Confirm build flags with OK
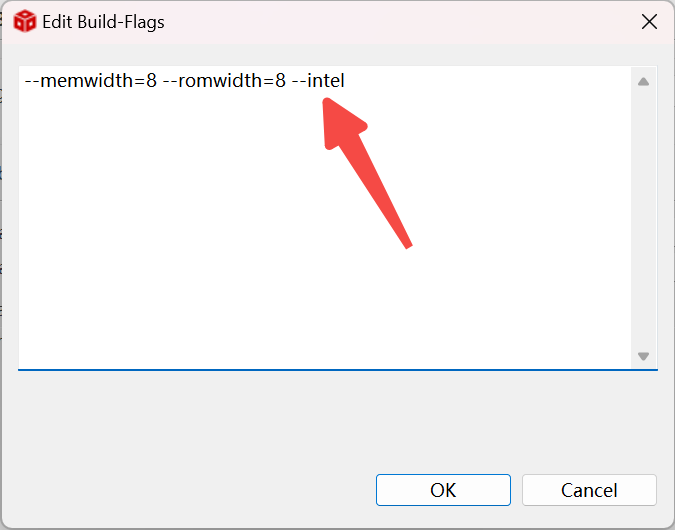Screen dimensions: 675x530 (x=443, y=490)
